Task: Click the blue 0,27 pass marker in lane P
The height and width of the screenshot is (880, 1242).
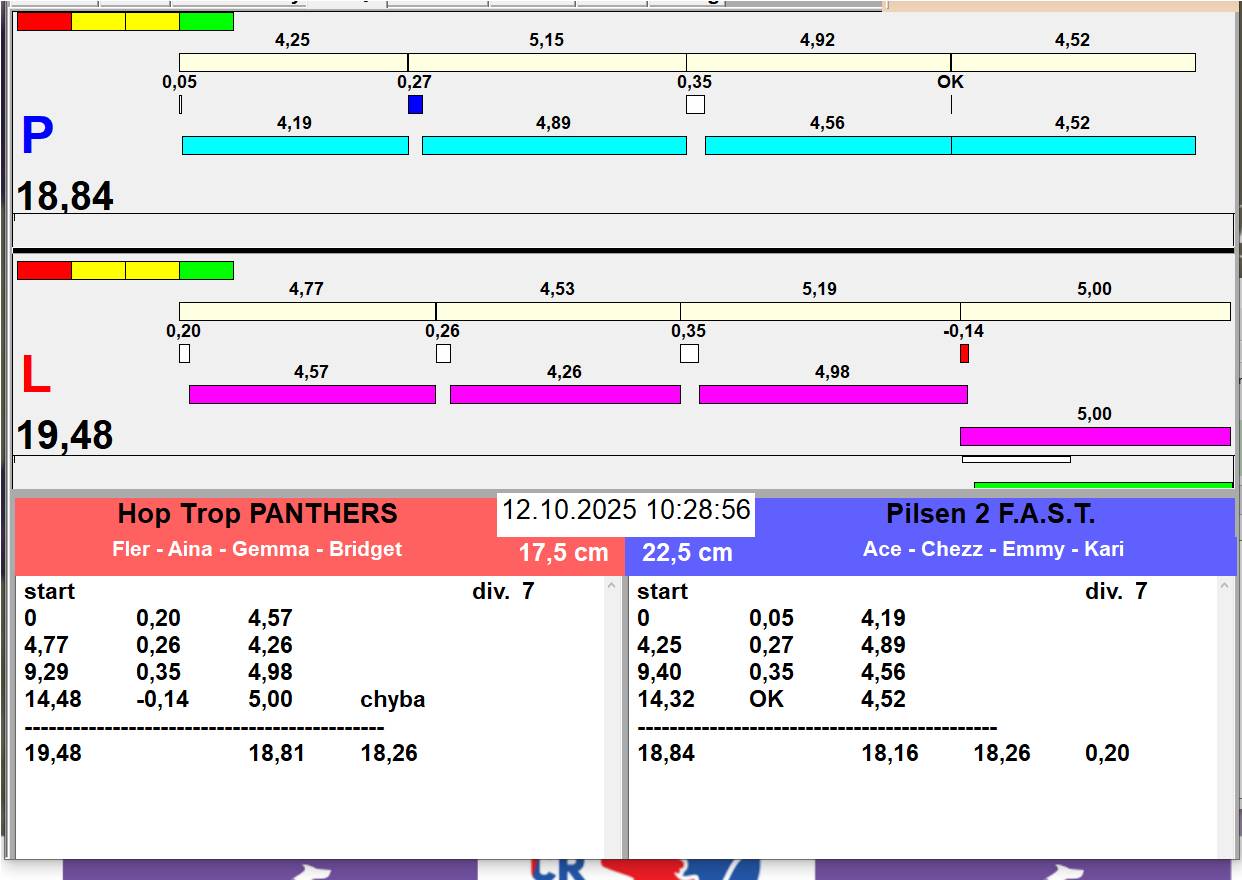Action: pyautogui.click(x=415, y=104)
